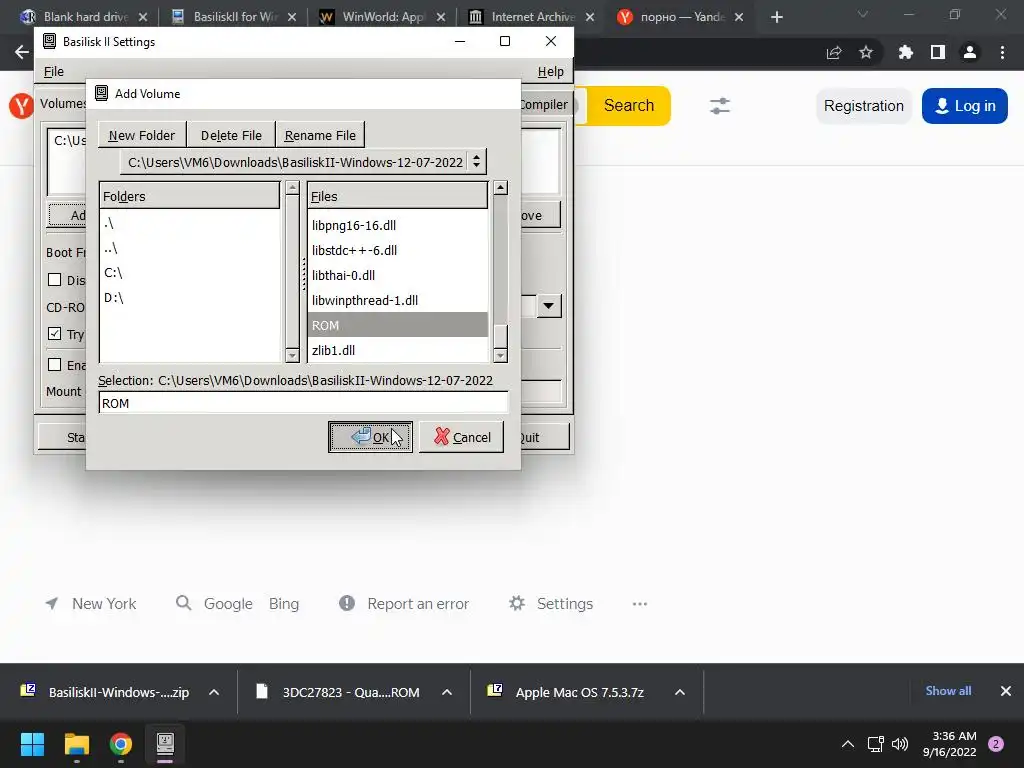This screenshot has width=1024, height=768.
Task: Click the Files column header
Action: [398, 196]
